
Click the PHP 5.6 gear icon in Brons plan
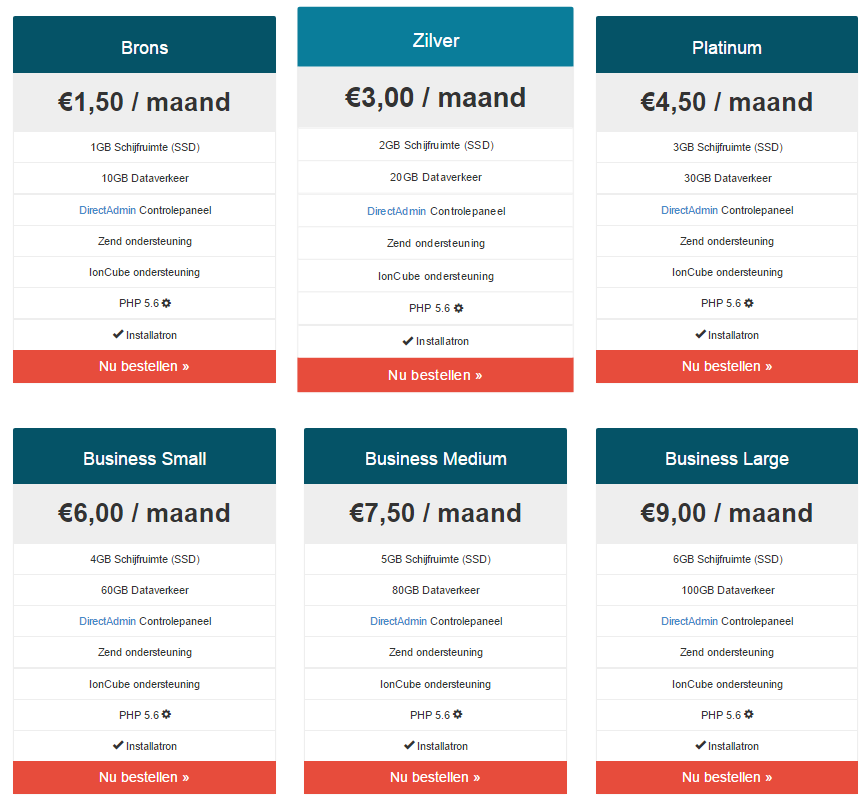click(x=166, y=303)
